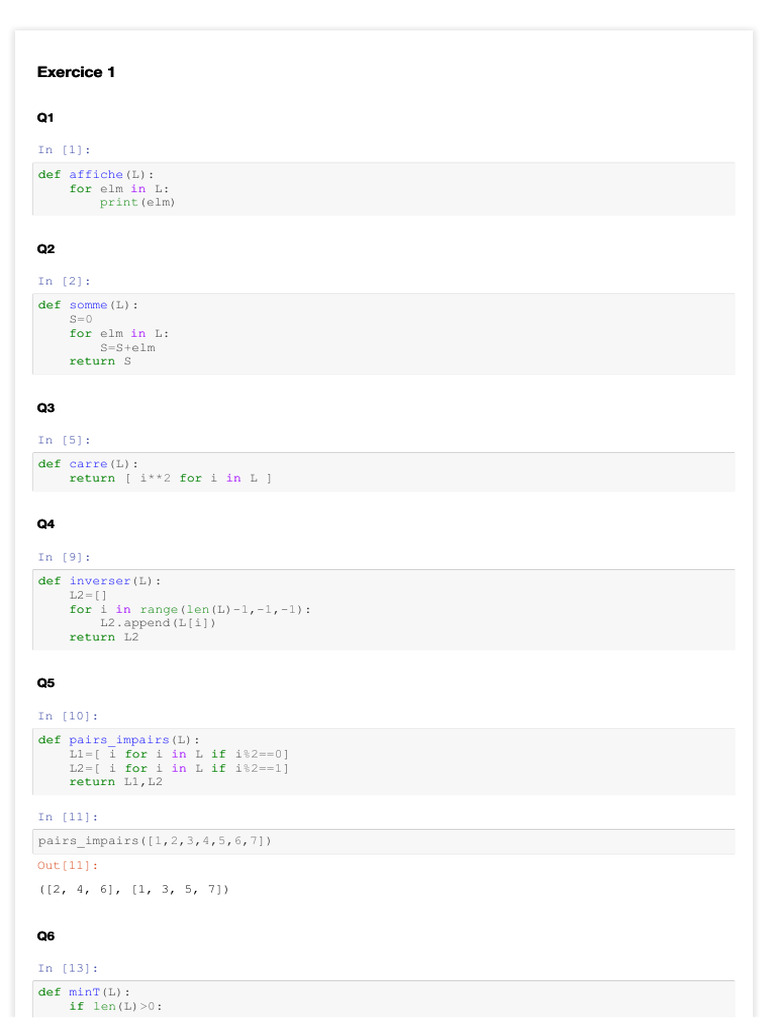
Task: Focus the pairs_impairs definition code cell
Action: click(384, 761)
